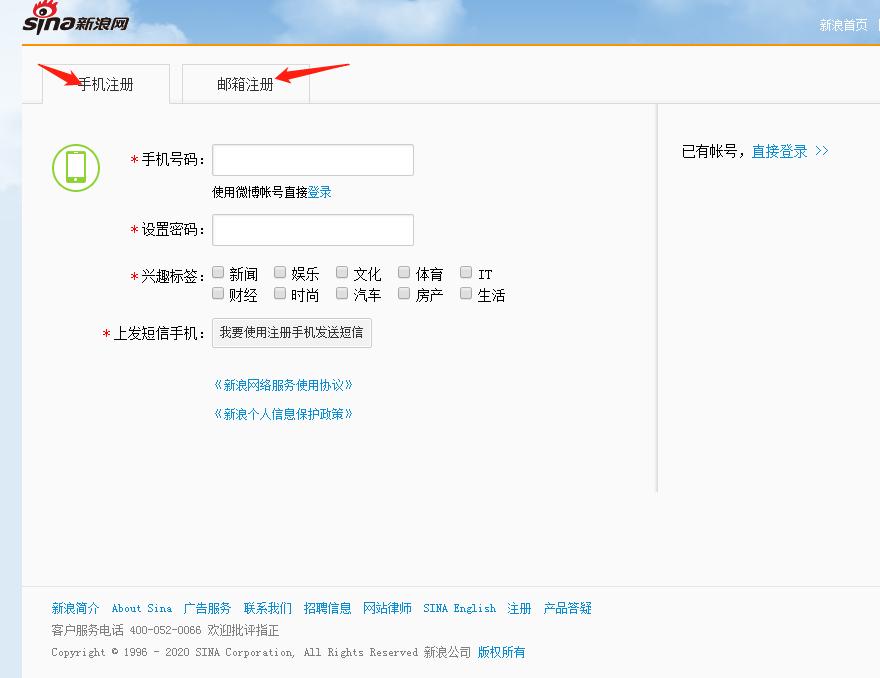The height and width of the screenshot is (678, 880).
Task: Check the 生活 interest tag
Action: point(466,293)
